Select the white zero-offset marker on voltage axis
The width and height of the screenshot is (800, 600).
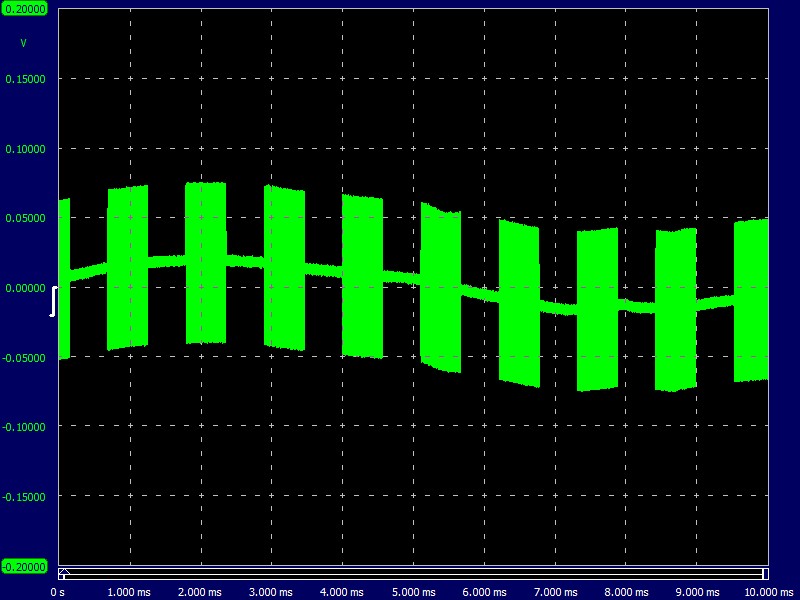(53, 302)
